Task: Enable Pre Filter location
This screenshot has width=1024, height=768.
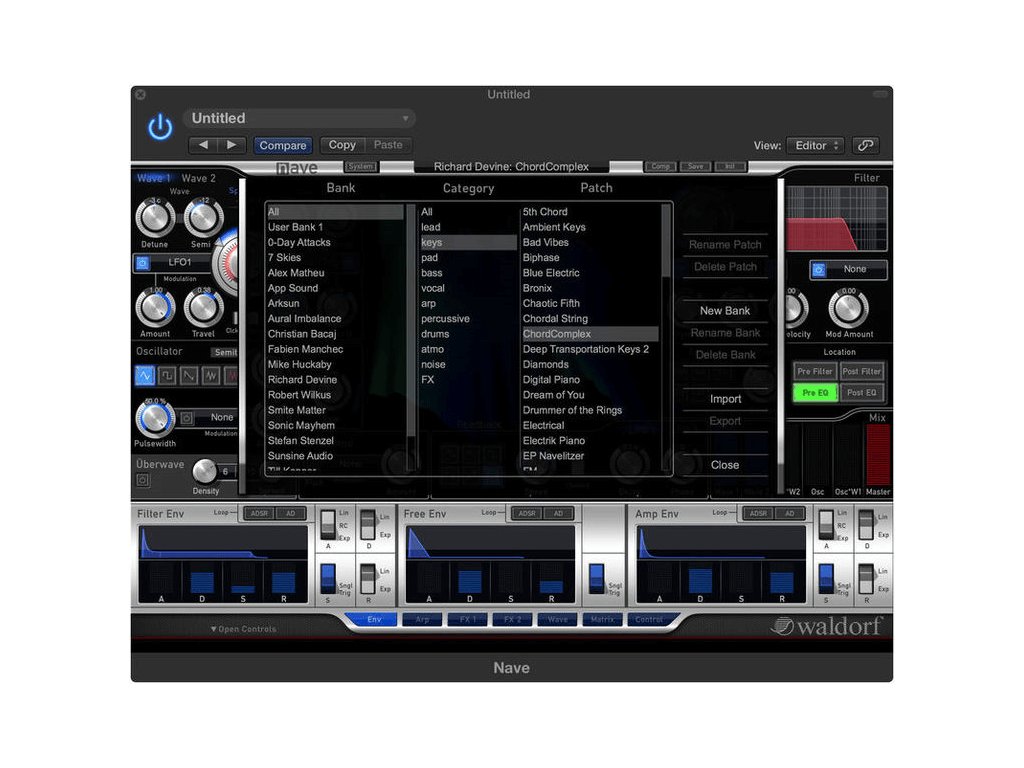Action: pos(814,371)
